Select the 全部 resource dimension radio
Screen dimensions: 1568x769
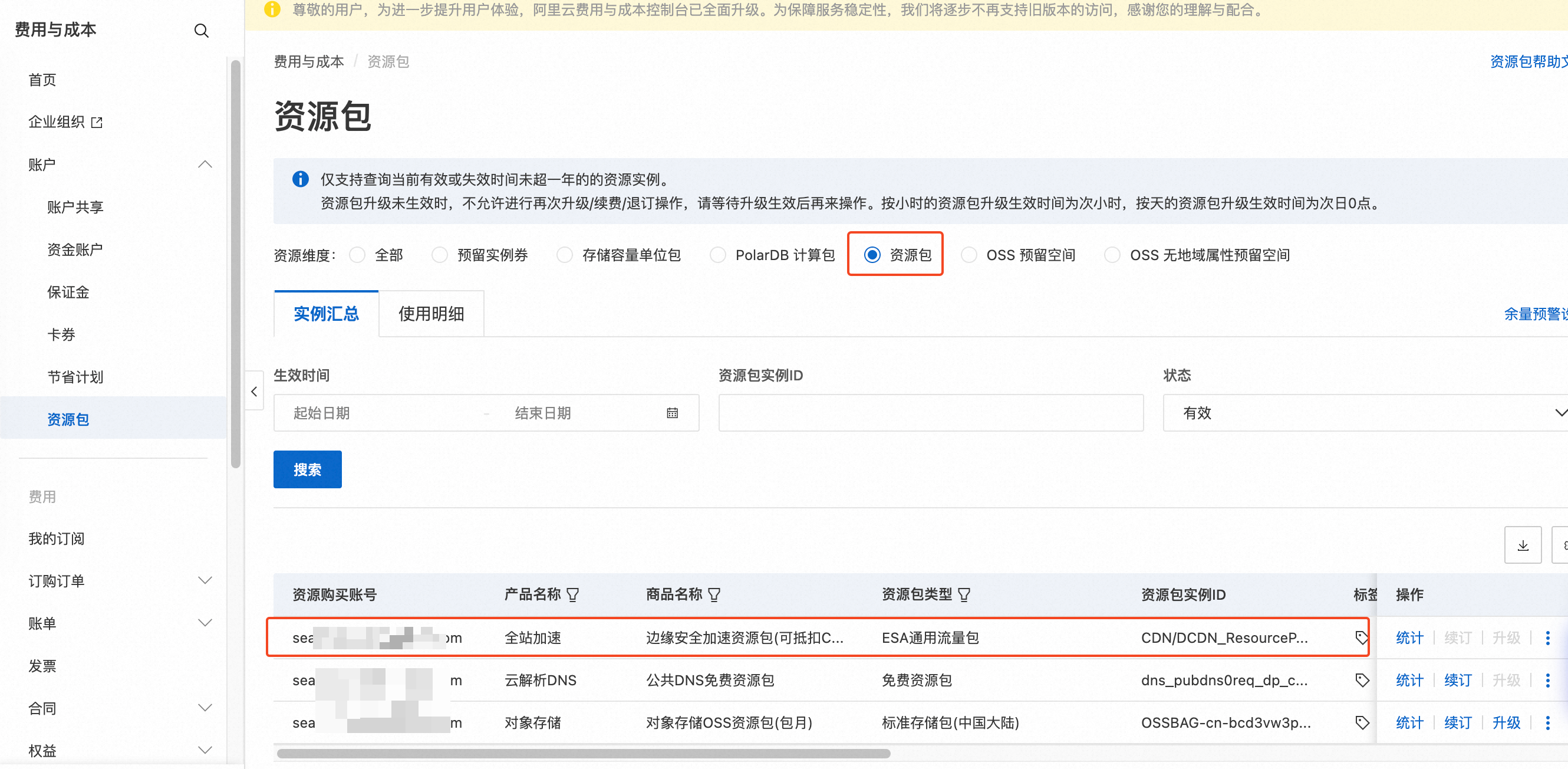[x=357, y=255]
